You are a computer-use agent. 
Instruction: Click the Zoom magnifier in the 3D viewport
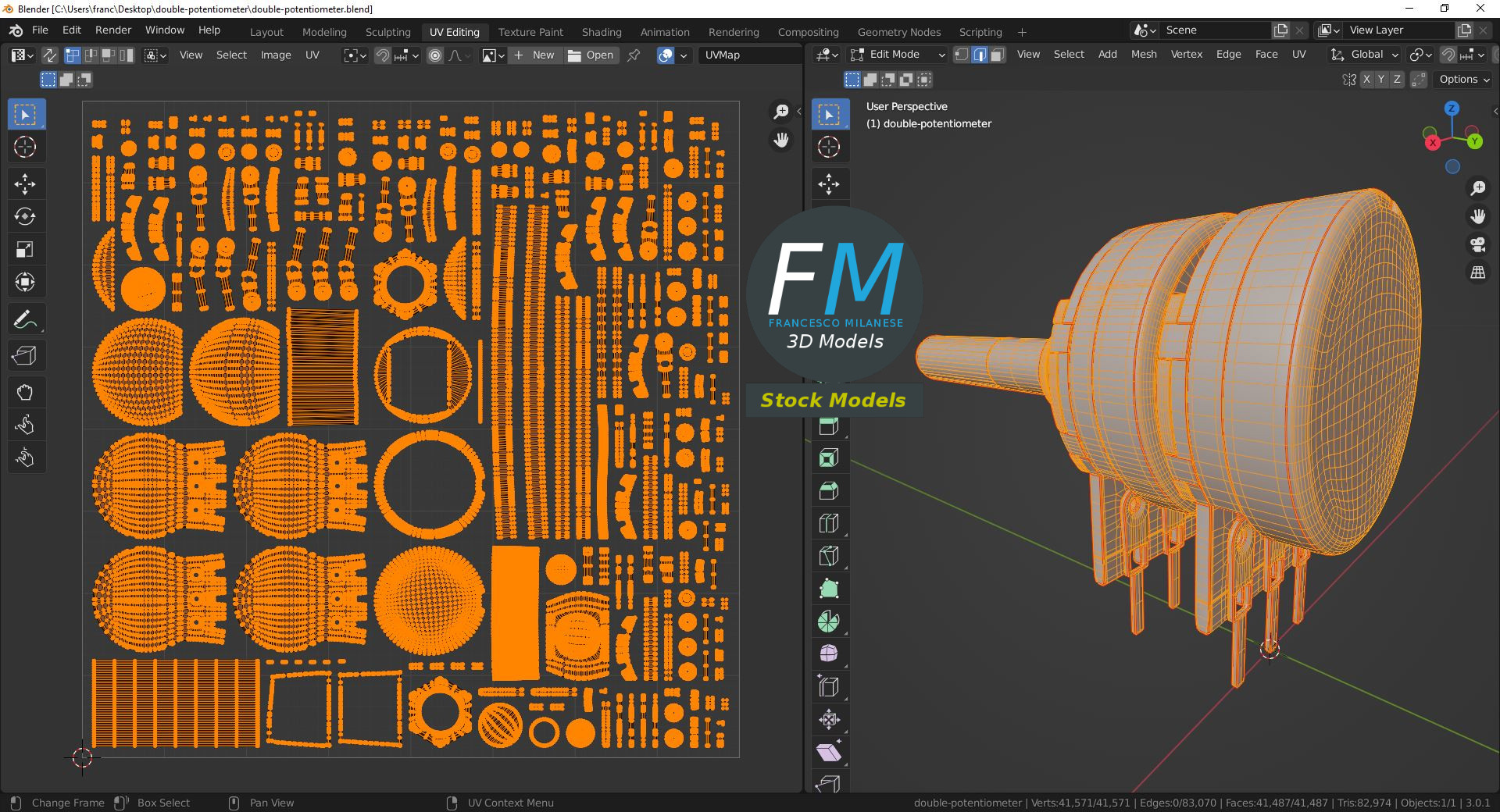point(1477,188)
